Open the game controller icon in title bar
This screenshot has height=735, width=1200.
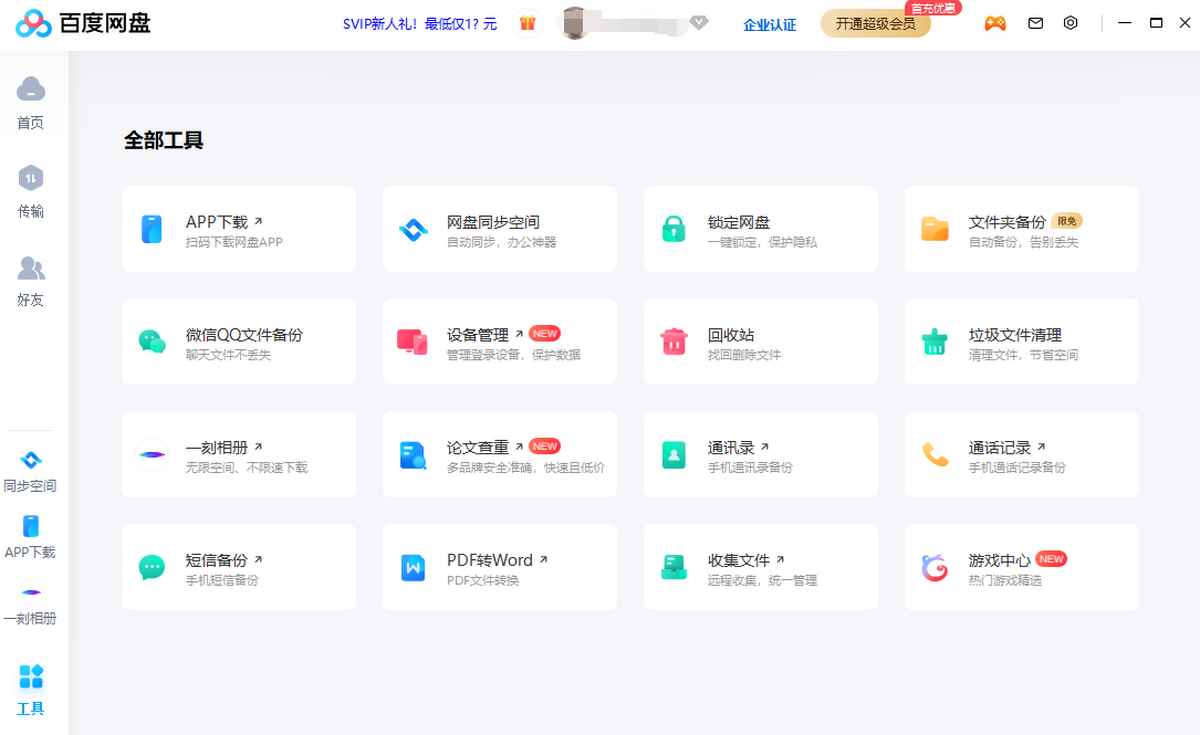click(995, 23)
